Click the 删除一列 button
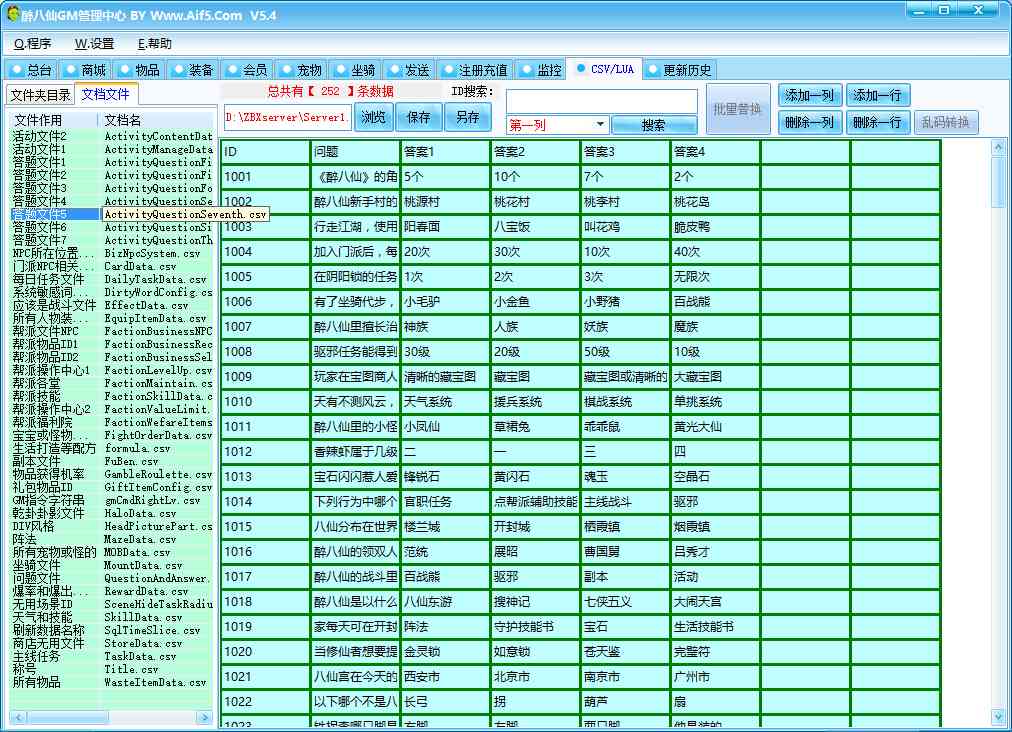 click(809, 123)
